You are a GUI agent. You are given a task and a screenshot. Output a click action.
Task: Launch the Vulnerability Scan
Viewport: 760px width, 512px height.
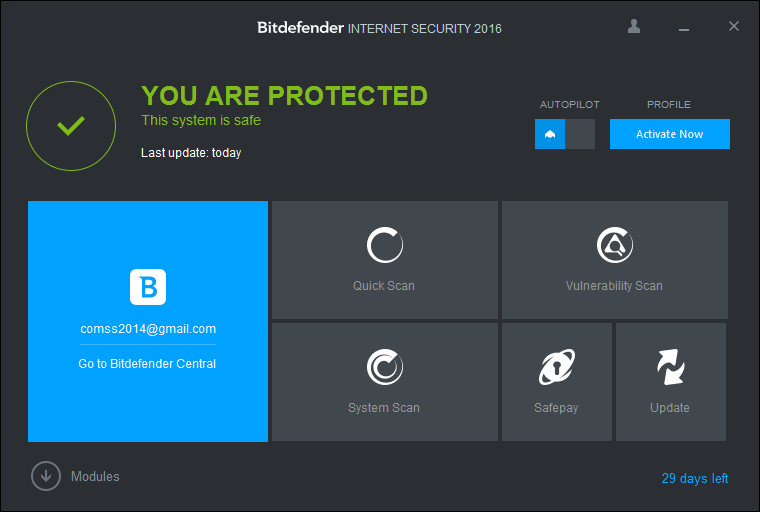pos(615,260)
